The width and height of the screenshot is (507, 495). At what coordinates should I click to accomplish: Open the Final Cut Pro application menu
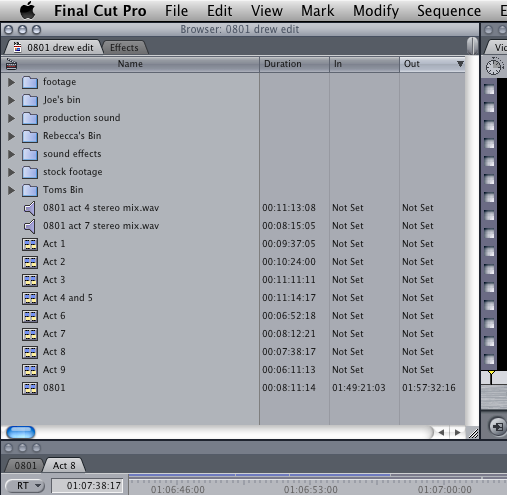tap(100, 11)
